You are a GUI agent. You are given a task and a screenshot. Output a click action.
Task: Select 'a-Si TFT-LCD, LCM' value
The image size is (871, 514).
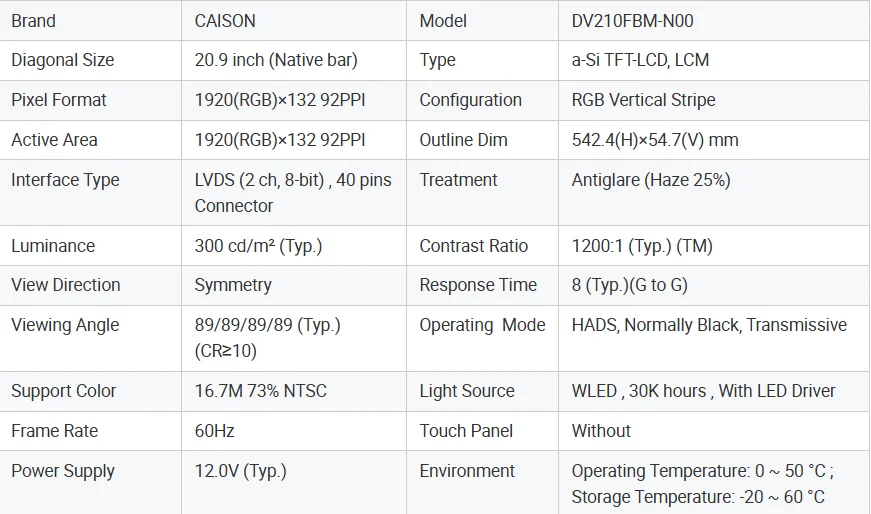pyautogui.click(x=640, y=60)
